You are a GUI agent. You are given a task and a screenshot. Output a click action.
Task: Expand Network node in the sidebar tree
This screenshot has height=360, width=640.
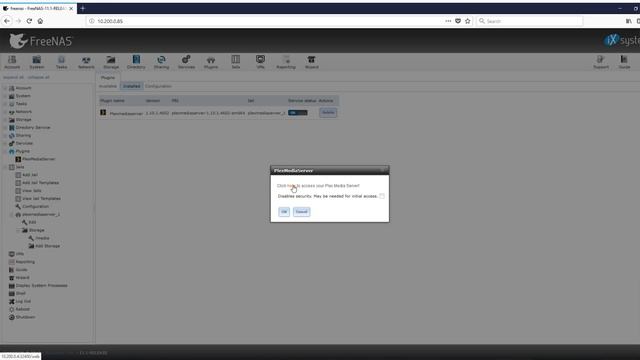5,112
